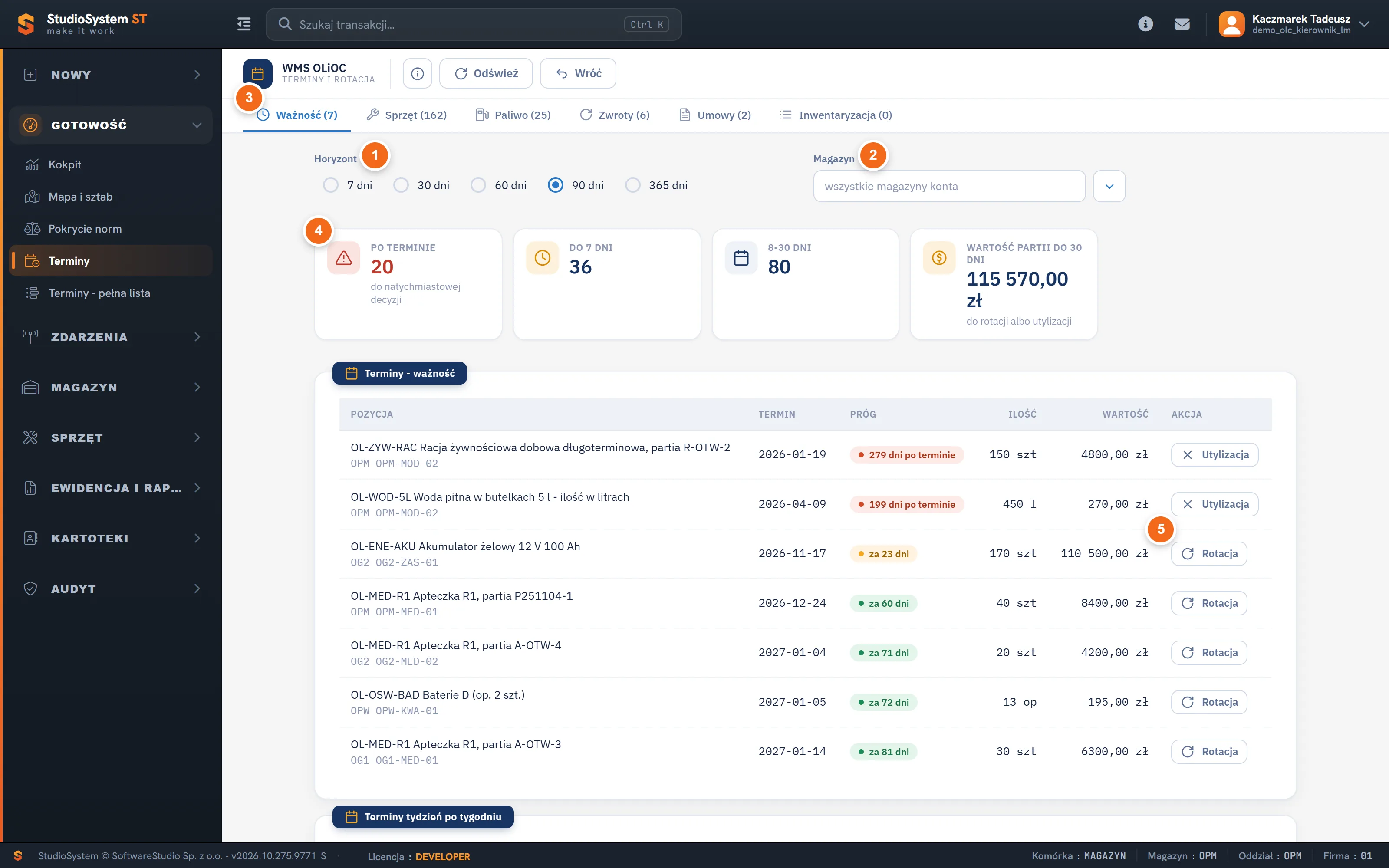Open Kokpit in the sidebar
Image resolution: width=1389 pixels, height=868 pixels.
[65, 165]
